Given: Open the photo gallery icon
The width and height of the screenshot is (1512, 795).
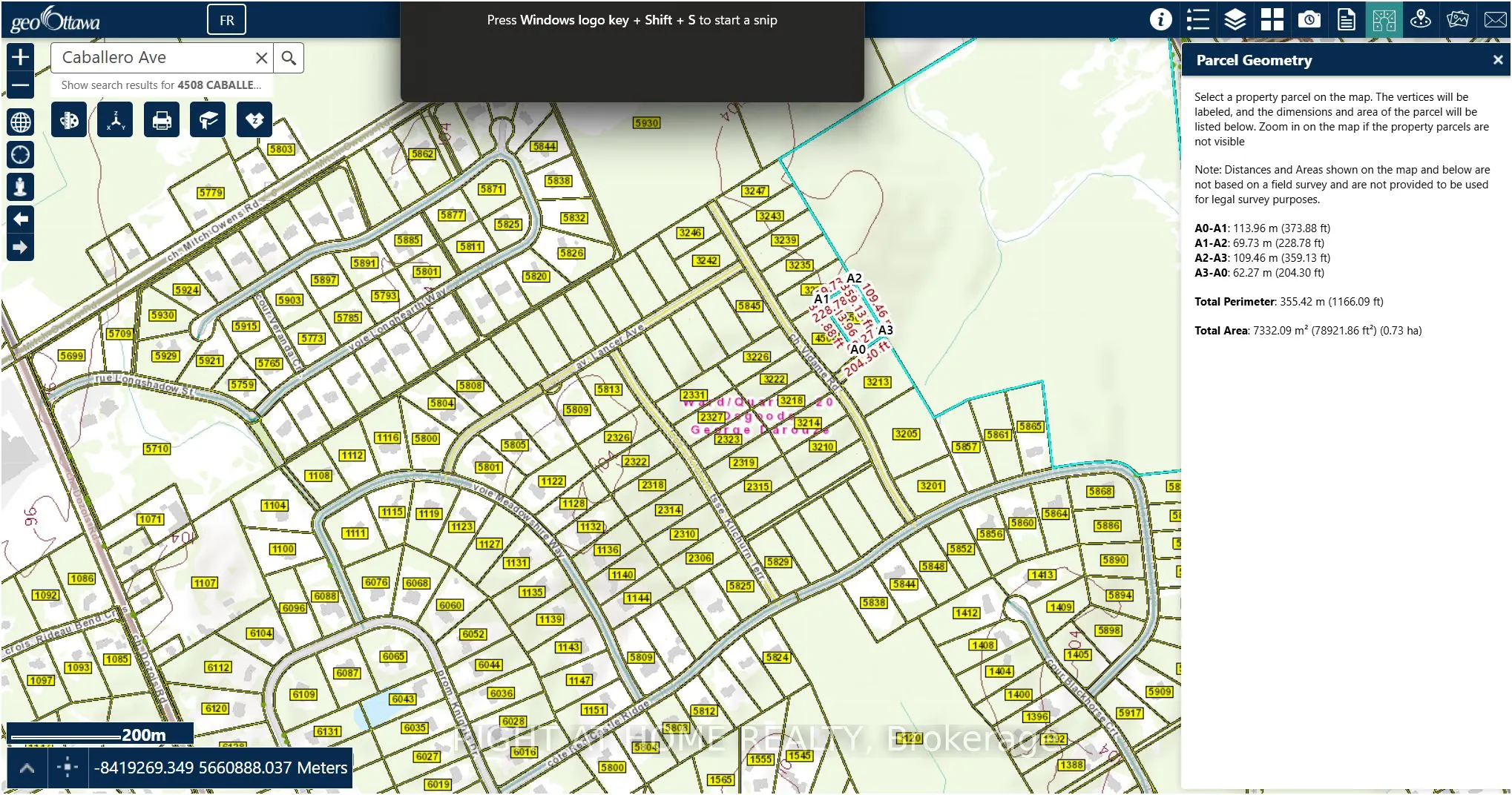Looking at the screenshot, I should coord(1458,19).
